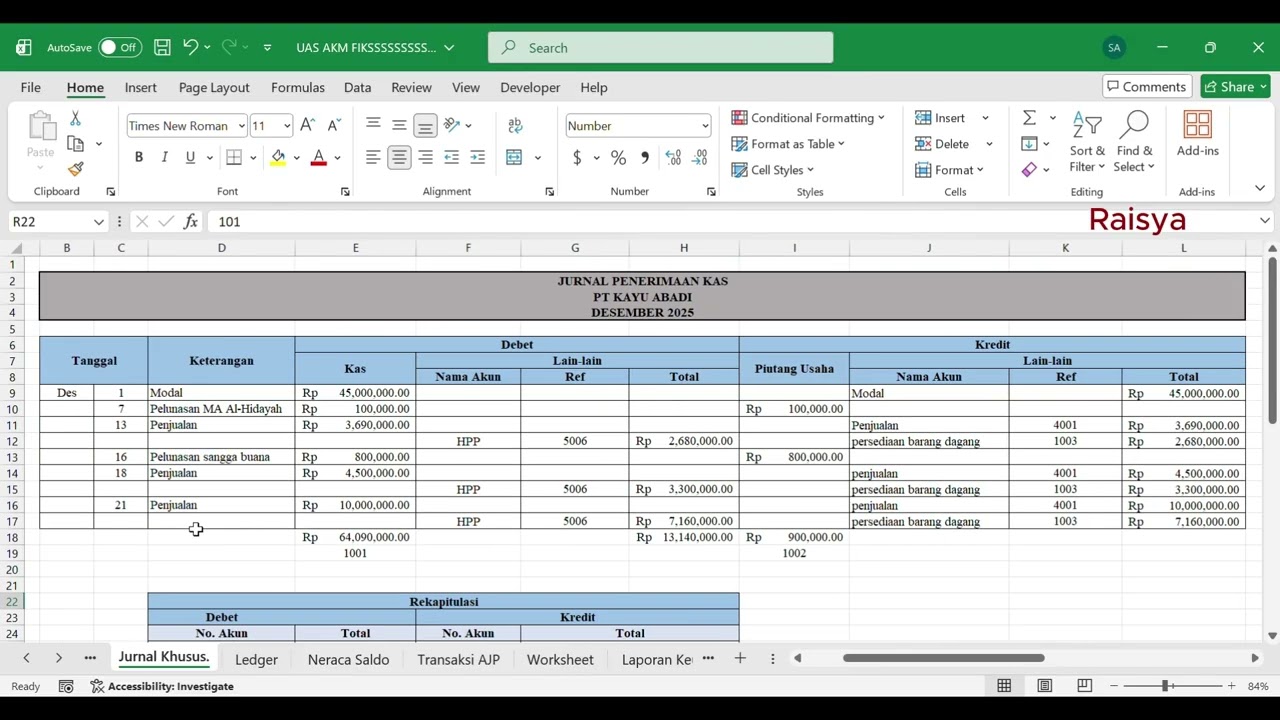Click Find & Select button
Image resolution: width=1280 pixels, height=720 pixels.
(1134, 141)
